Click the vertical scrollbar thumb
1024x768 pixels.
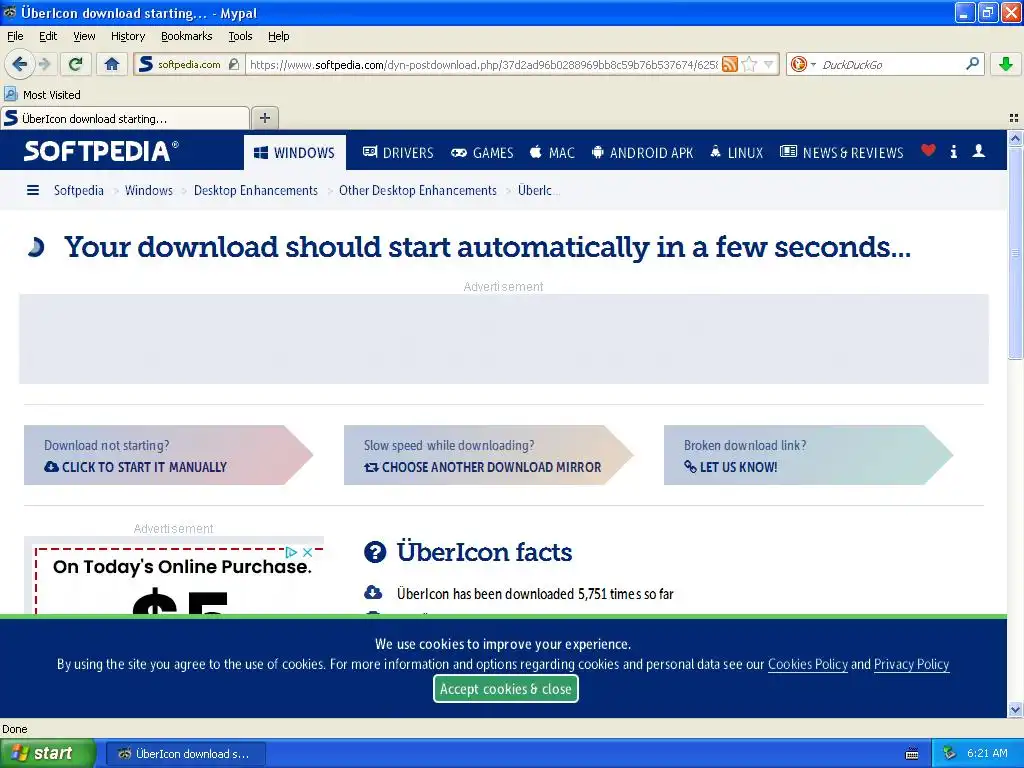[1015, 253]
